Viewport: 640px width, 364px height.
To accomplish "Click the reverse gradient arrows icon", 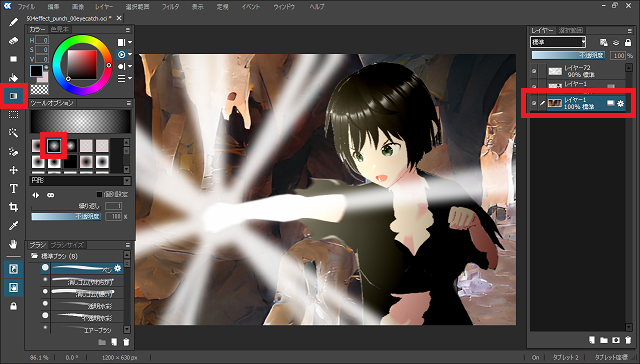I will tap(36, 195).
